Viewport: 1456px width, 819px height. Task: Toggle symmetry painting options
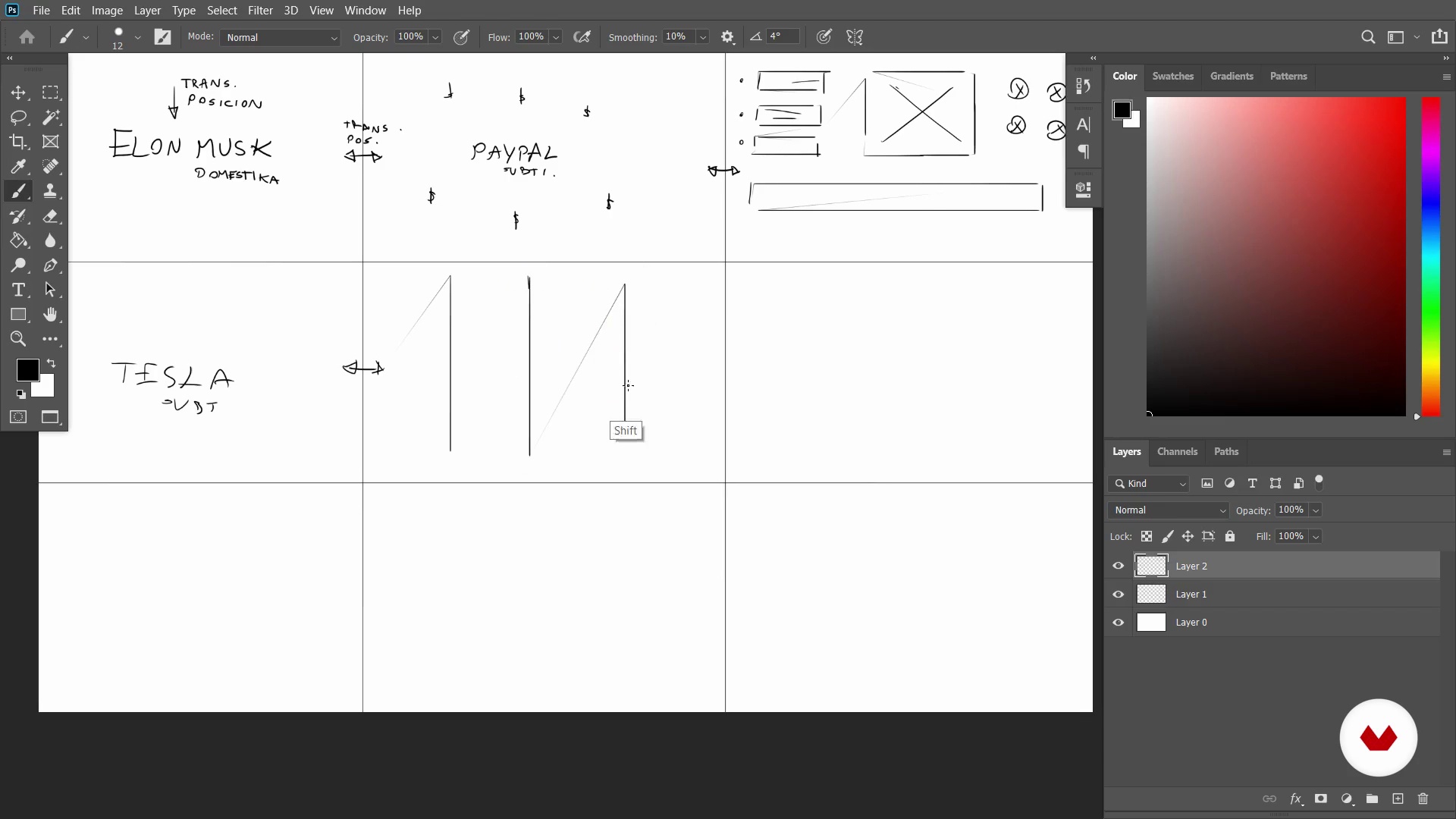click(x=855, y=37)
